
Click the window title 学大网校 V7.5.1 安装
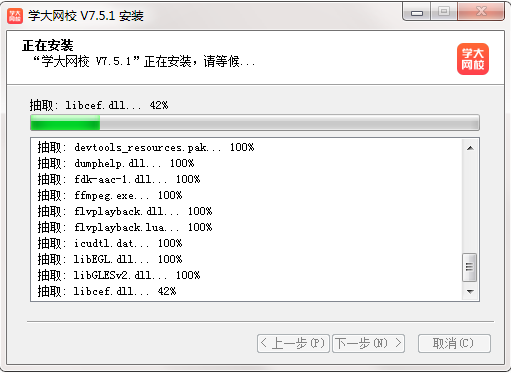click(86, 16)
